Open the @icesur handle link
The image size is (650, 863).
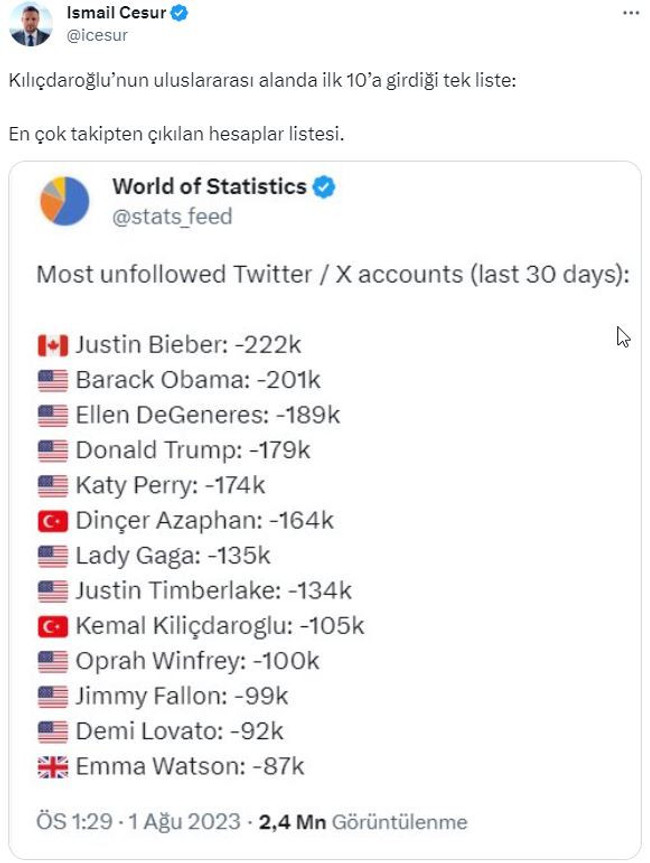tap(97, 35)
